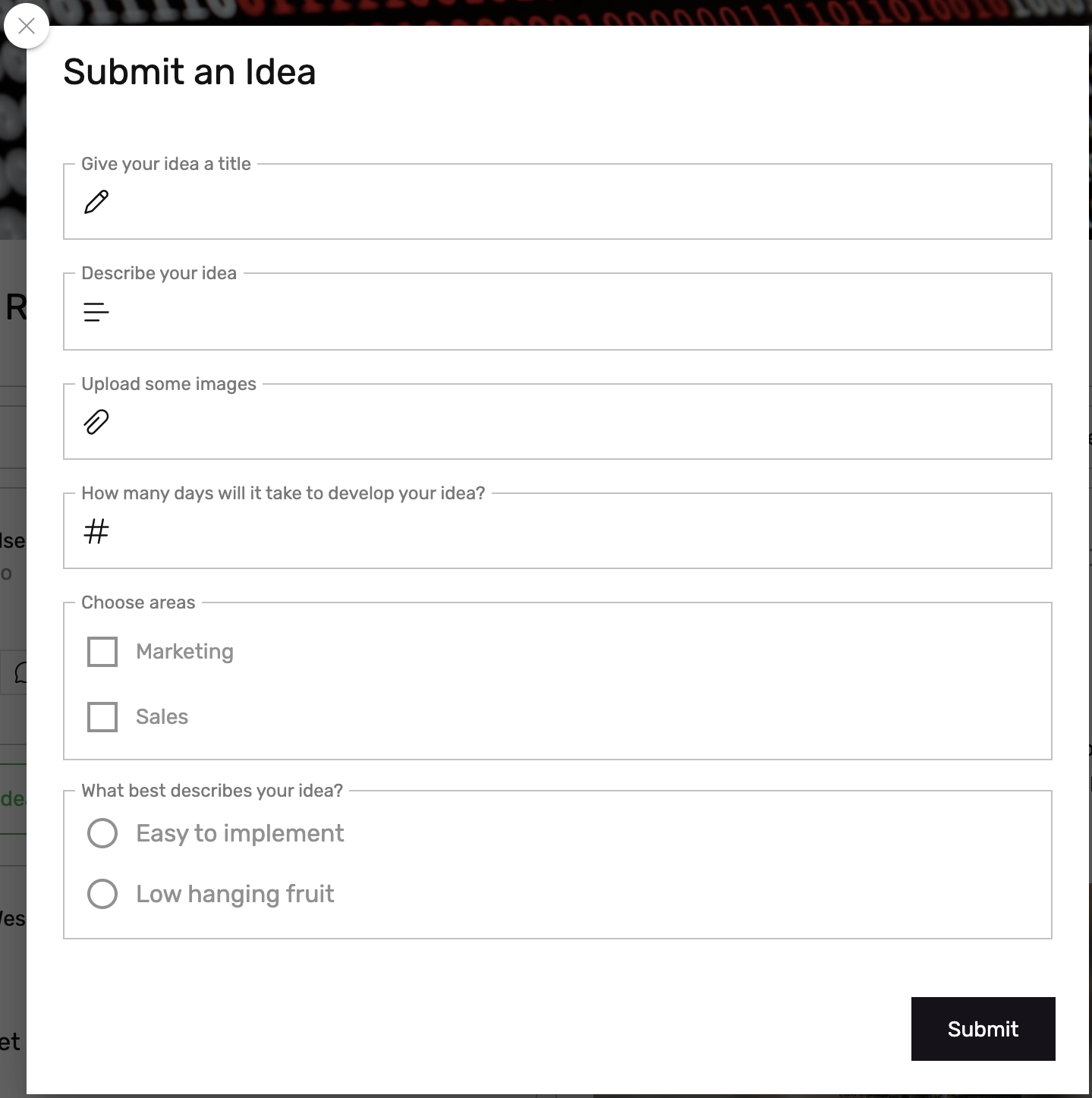Check the Sales checkbox
Image resolution: width=1092 pixels, height=1098 pixels.
[102, 717]
